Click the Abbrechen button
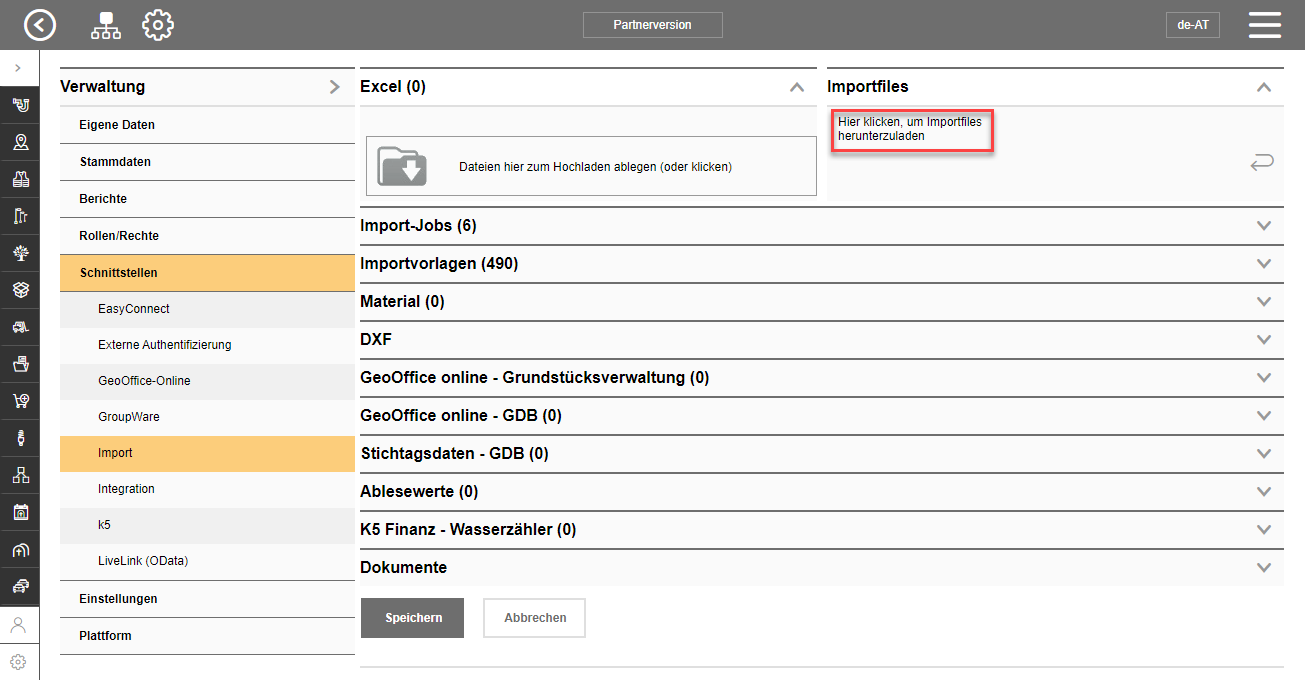This screenshot has width=1305, height=680. [x=535, y=618]
